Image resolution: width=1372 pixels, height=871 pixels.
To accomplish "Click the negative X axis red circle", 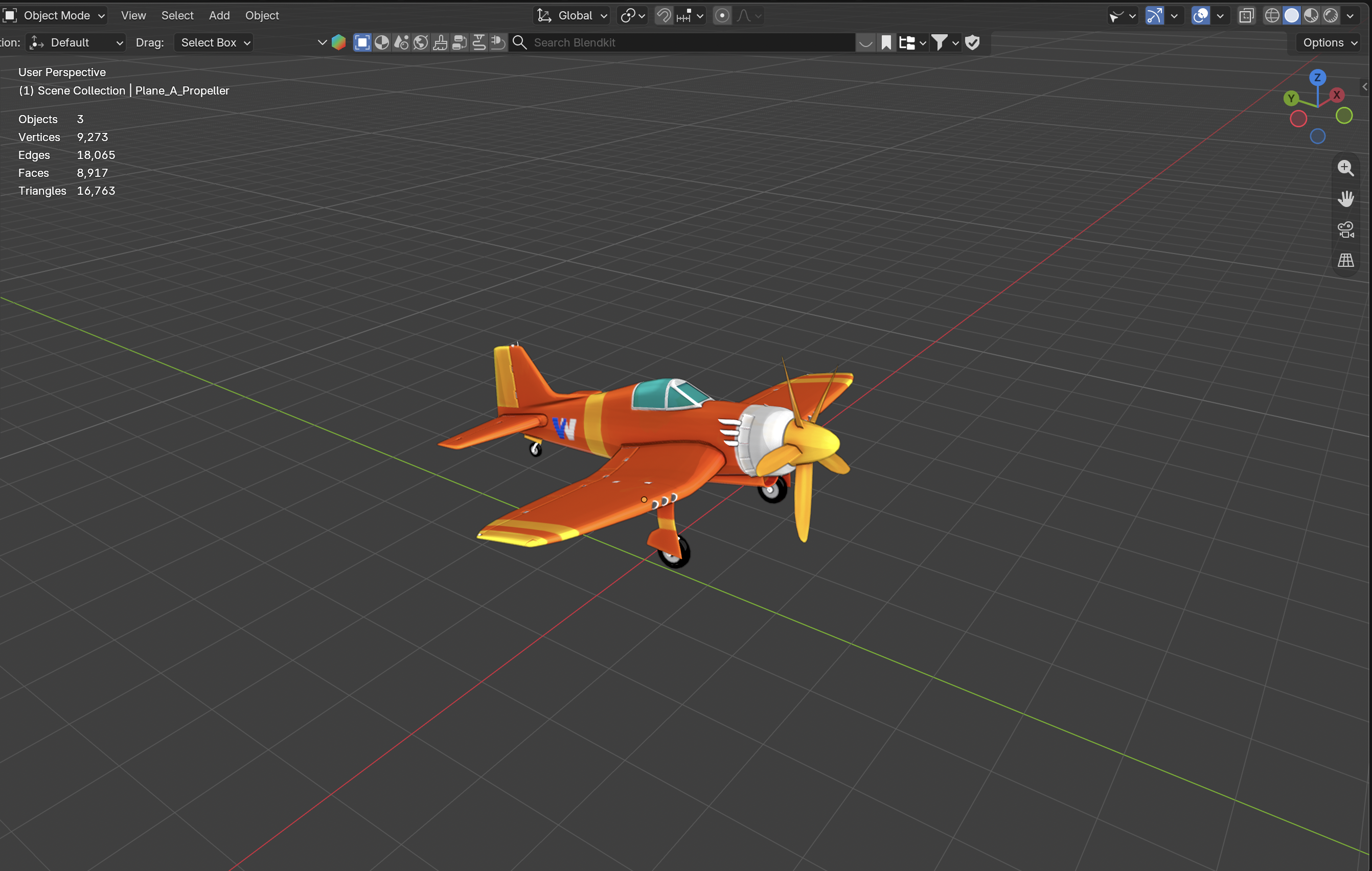I will coord(1298,119).
